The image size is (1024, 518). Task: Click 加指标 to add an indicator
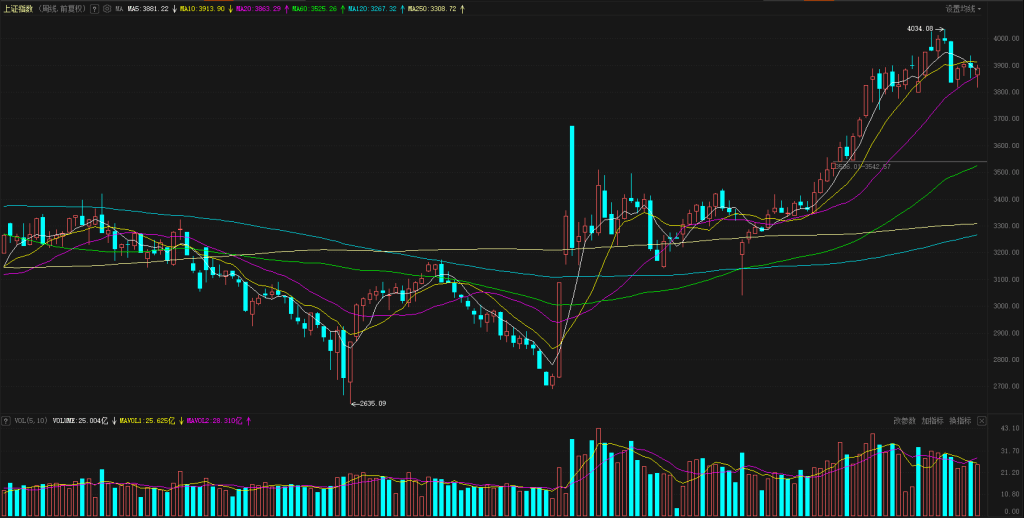(x=932, y=421)
